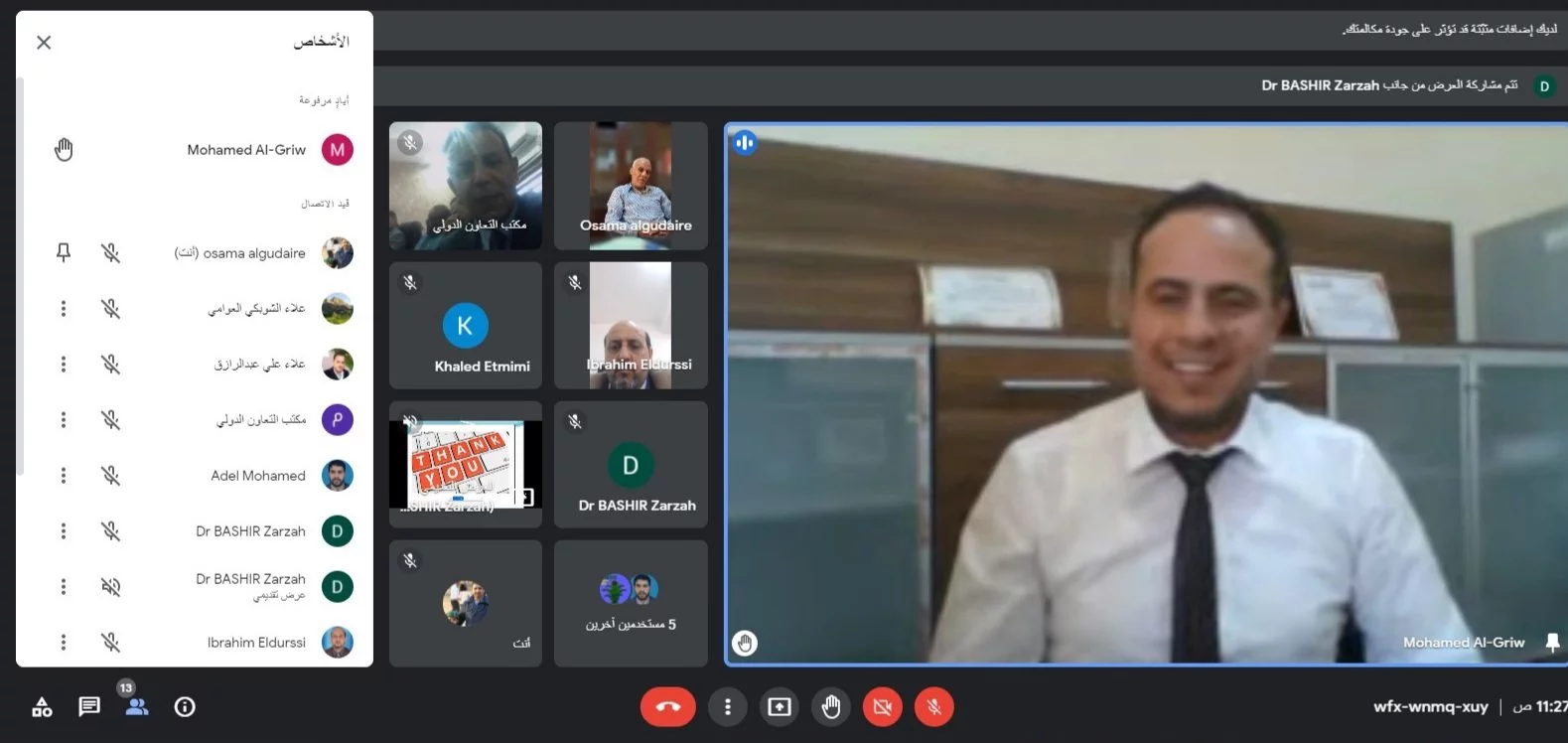Click the Khaled Etmimi participant tile
1568x743 pixels.
click(x=466, y=325)
